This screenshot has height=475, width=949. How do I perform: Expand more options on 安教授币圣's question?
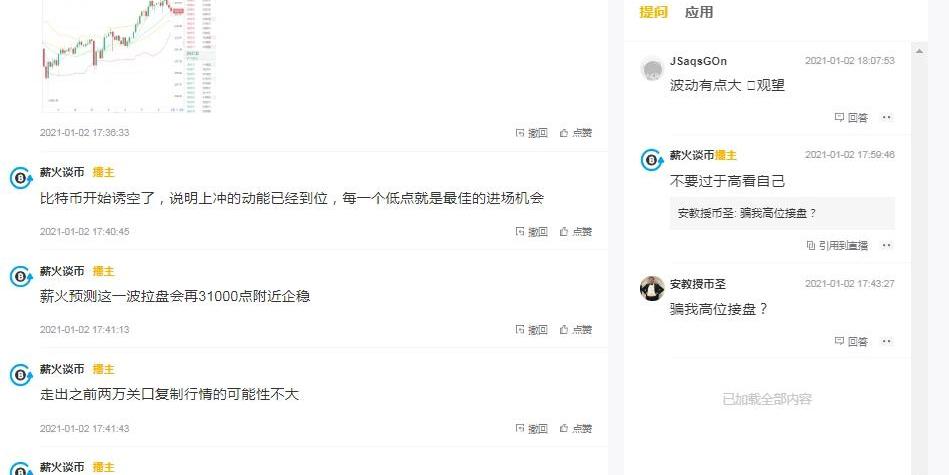click(886, 342)
